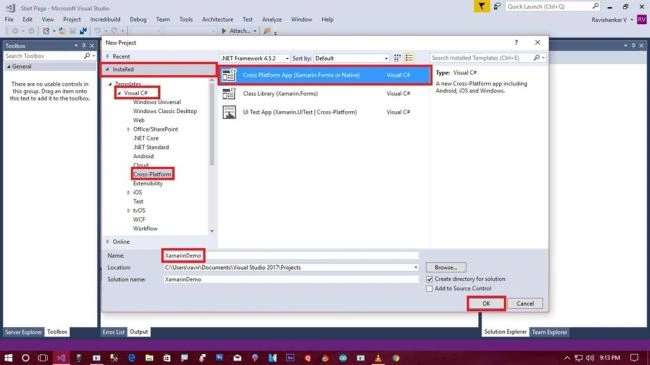Screen dimensions: 650x365
Task: Click the Name field containing XamarinDemo
Action: (291, 256)
